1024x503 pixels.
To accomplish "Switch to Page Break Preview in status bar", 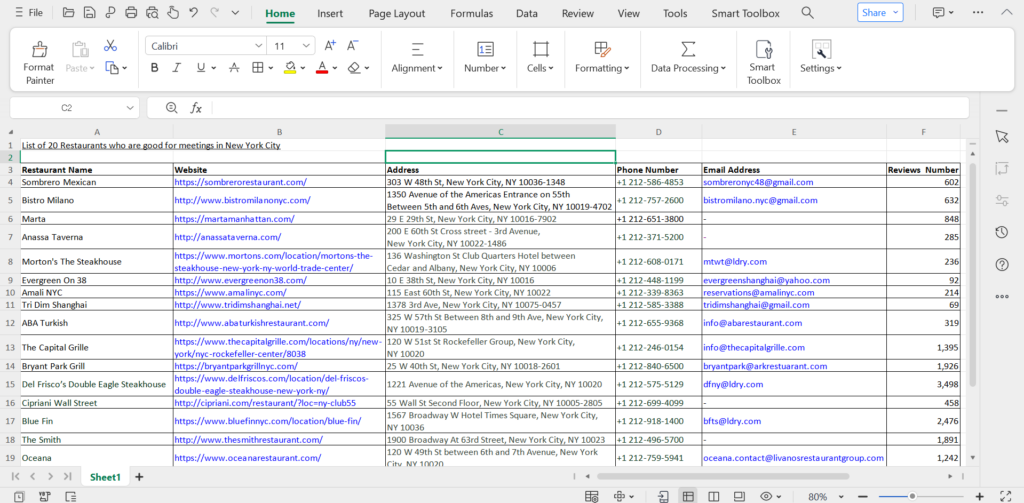I will (x=714, y=496).
